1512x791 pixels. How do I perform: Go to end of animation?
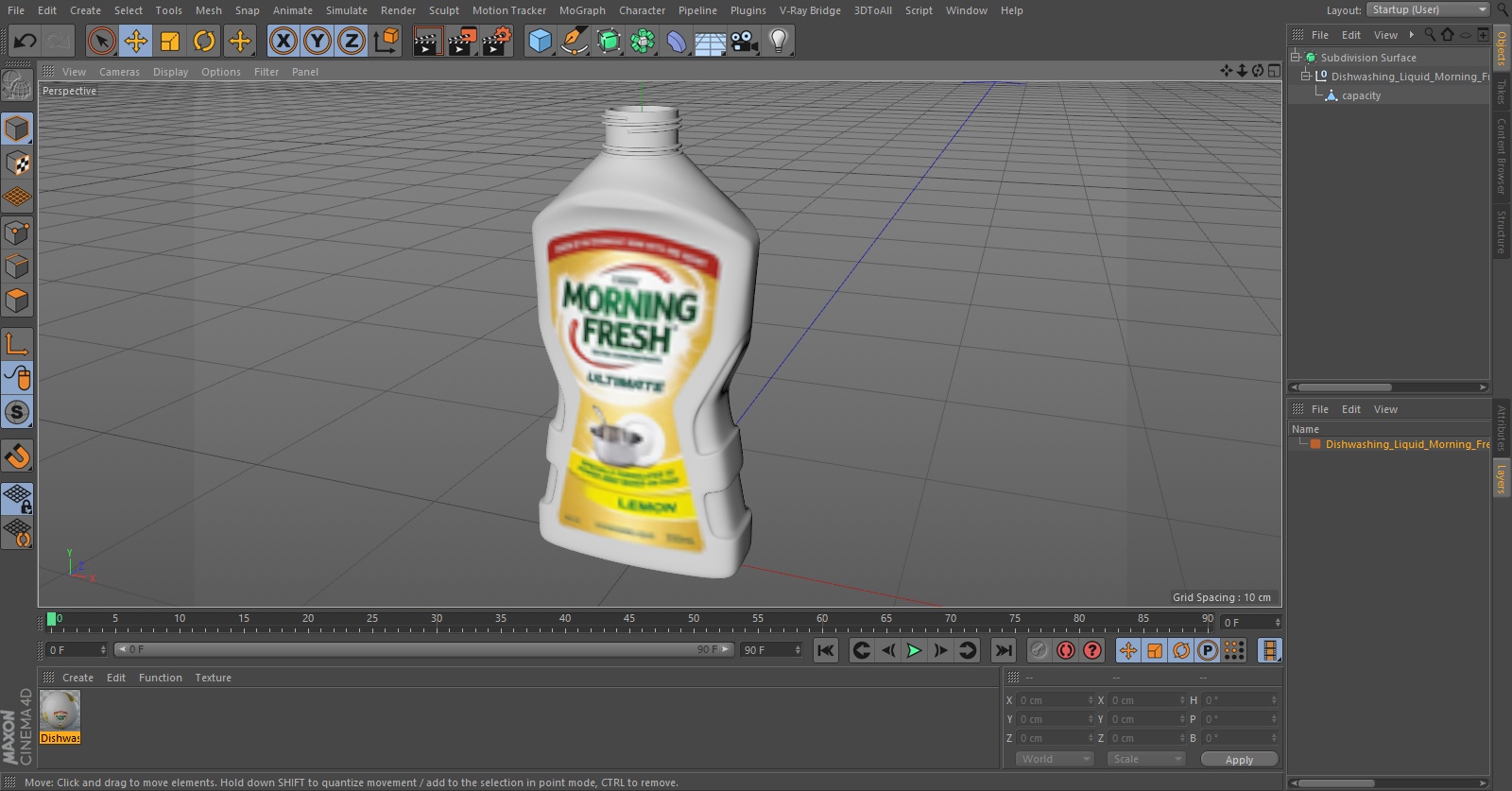(x=1004, y=650)
